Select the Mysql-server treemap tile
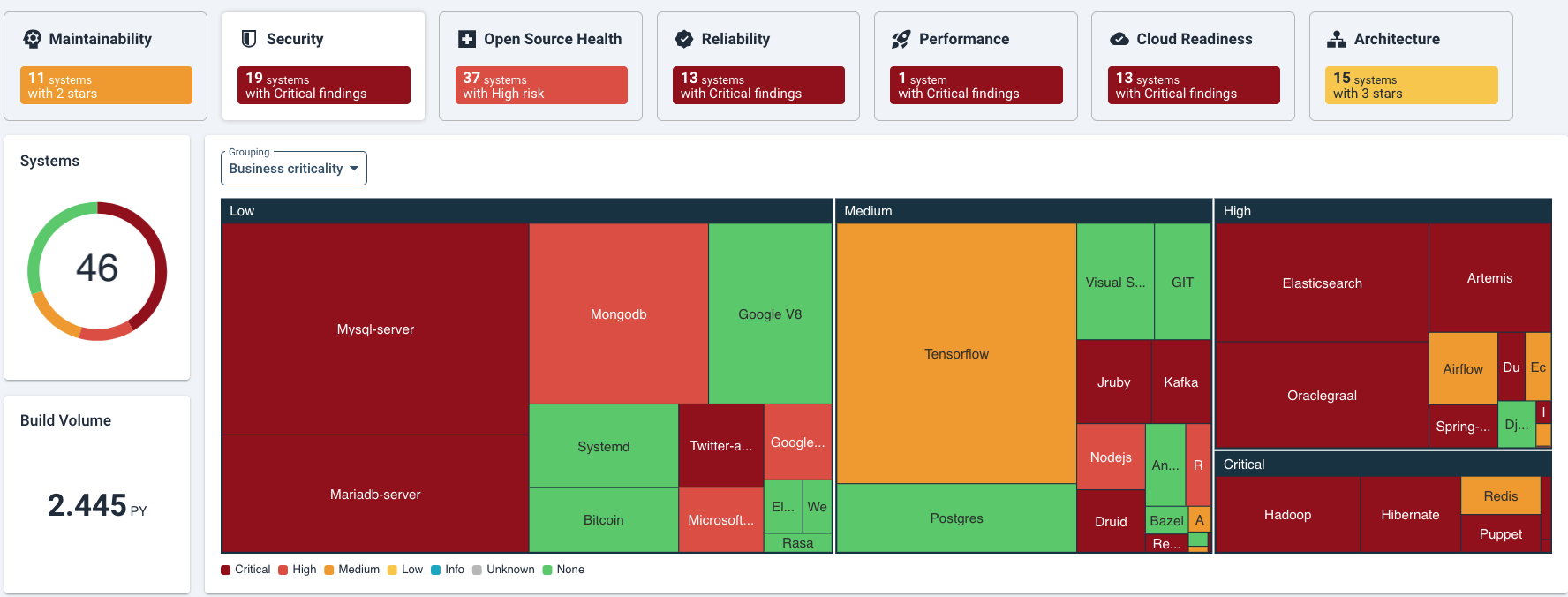Image resolution: width=1568 pixels, height=597 pixels. point(375,329)
